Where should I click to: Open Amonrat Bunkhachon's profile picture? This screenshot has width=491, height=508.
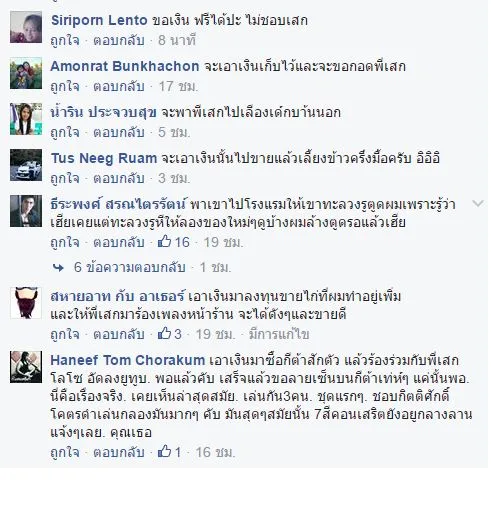[x=26, y=73]
